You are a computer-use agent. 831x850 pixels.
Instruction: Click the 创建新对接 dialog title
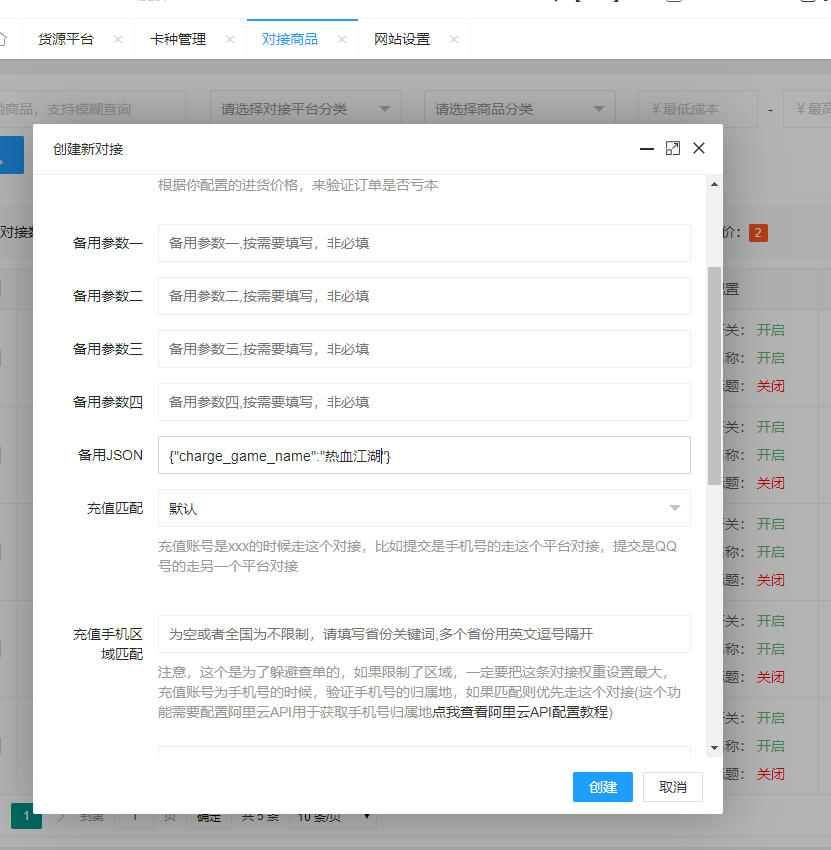tap(88, 149)
